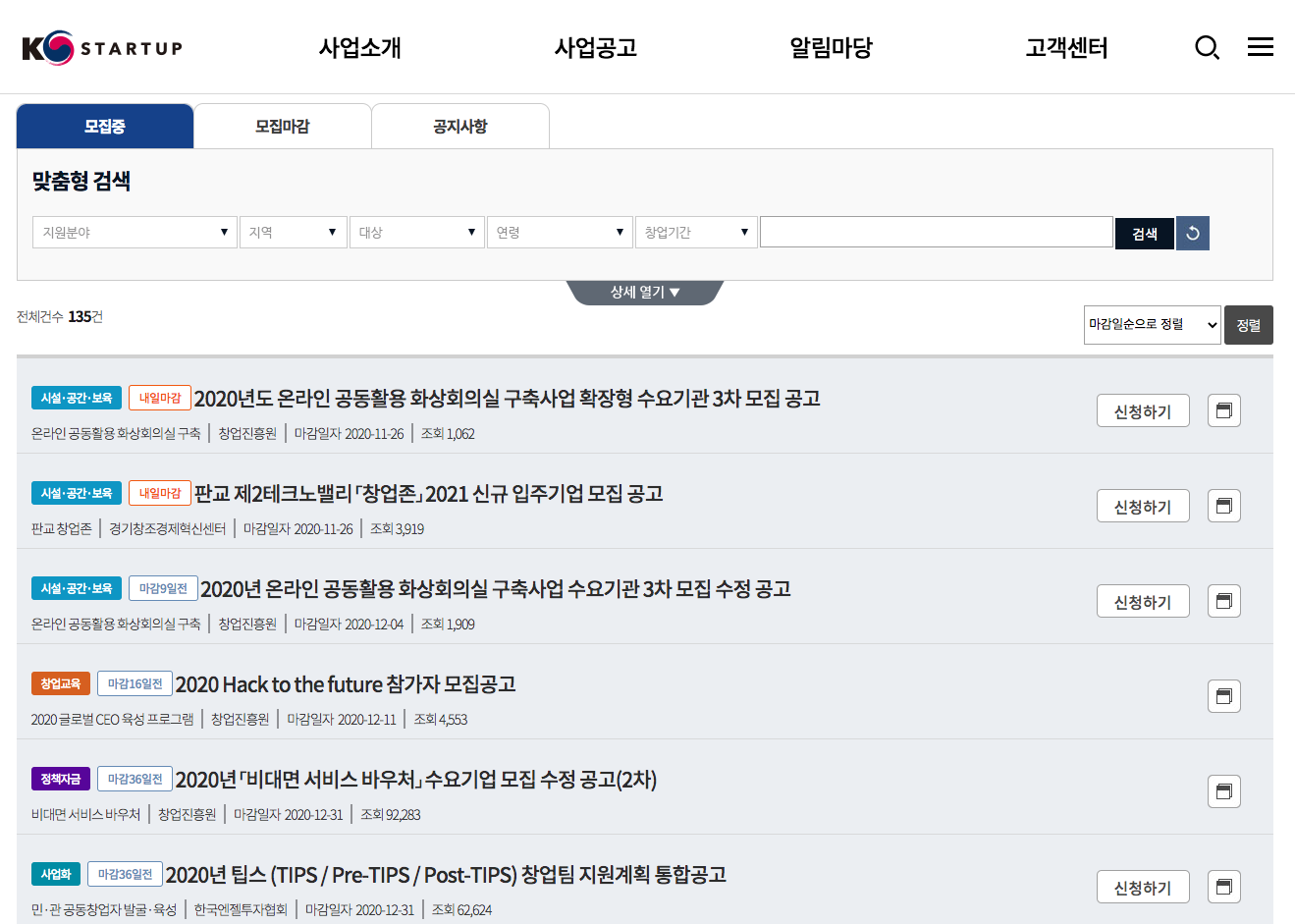Open the 공지사항 tab

459,125
